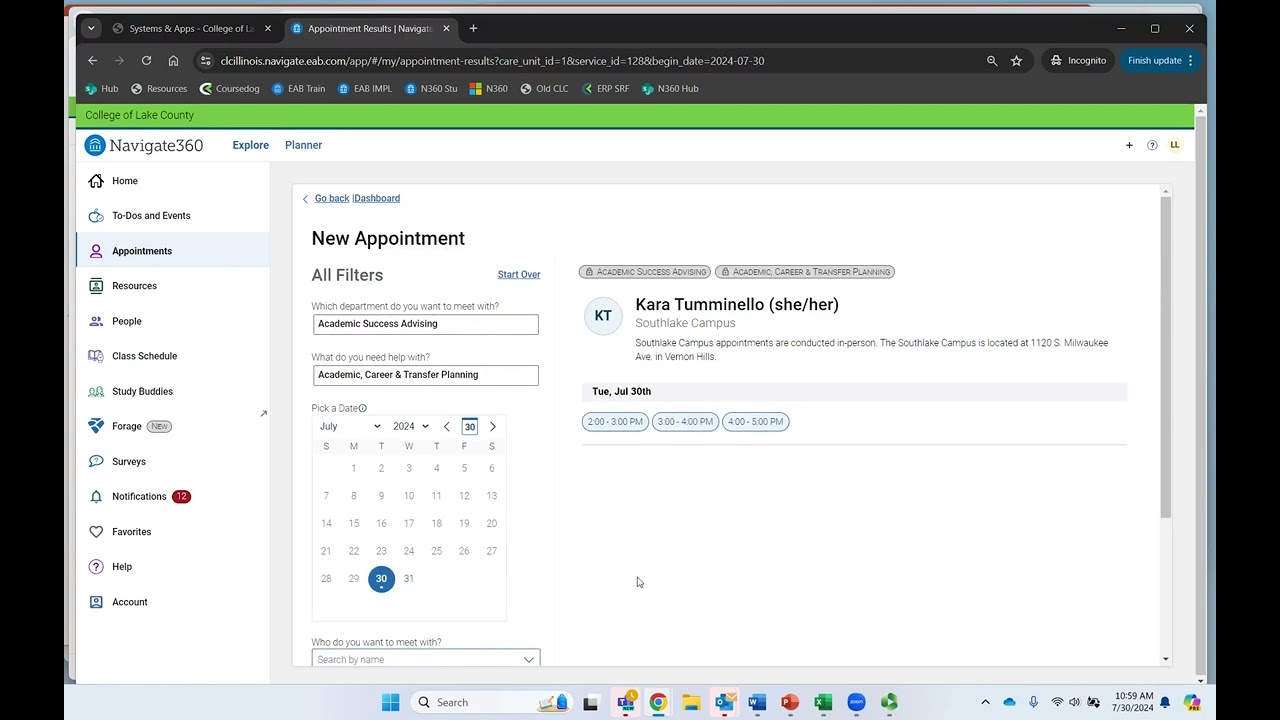Open the Windows Start menu

[x=391, y=702]
